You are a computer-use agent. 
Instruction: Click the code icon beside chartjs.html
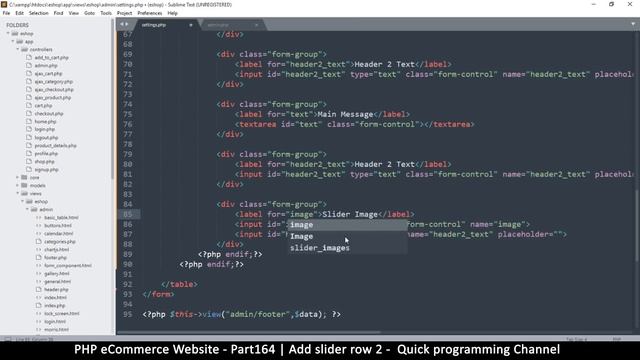point(39,249)
